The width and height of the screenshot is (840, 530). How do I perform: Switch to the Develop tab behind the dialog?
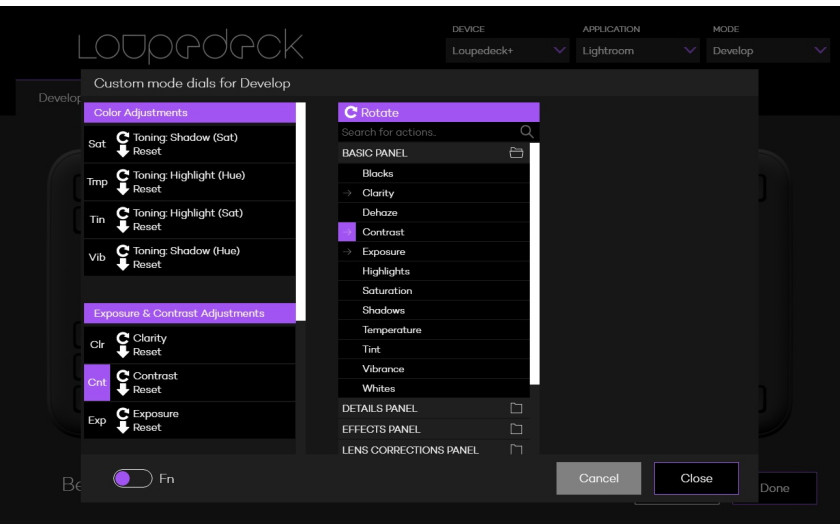[59, 98]
